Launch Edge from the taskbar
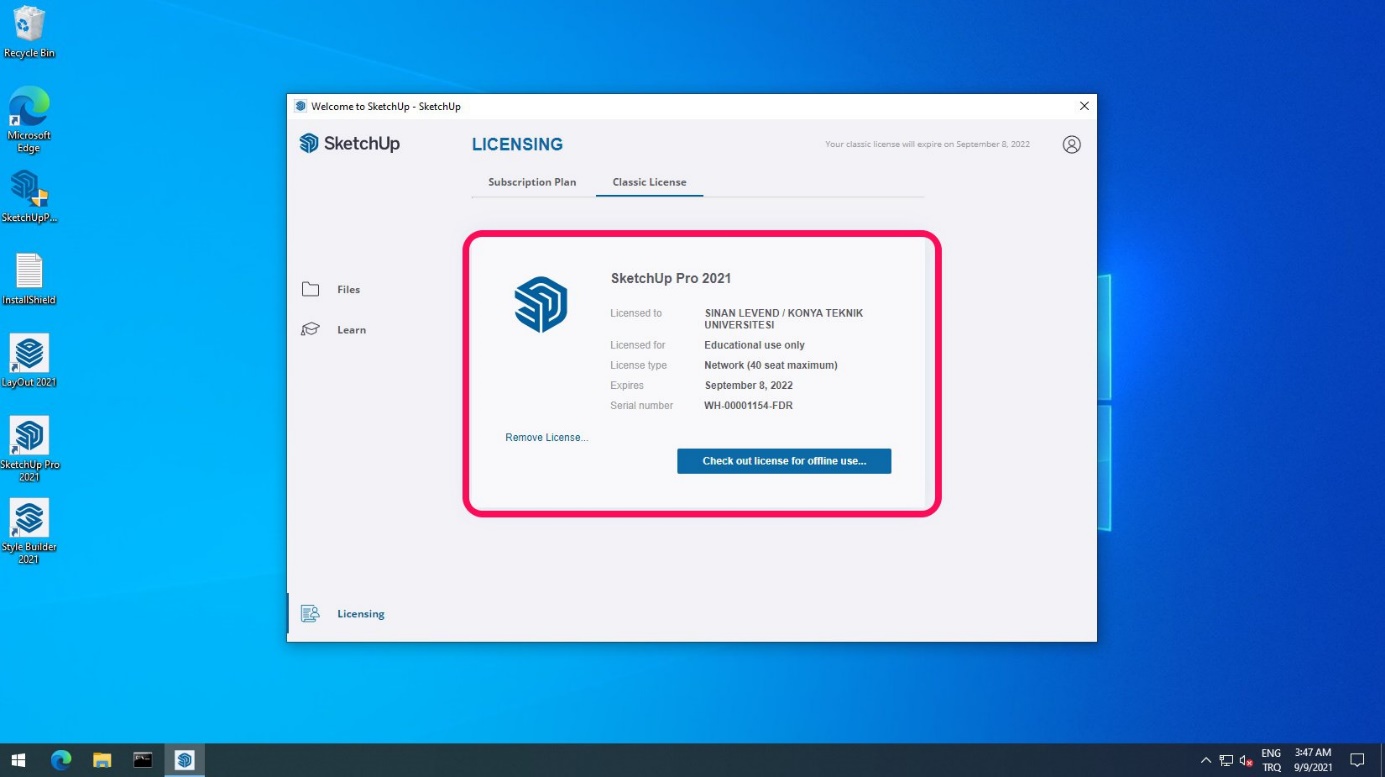The width and height of the screenshot is (1385, 777). pyautogui.click(x=61, y=760)
